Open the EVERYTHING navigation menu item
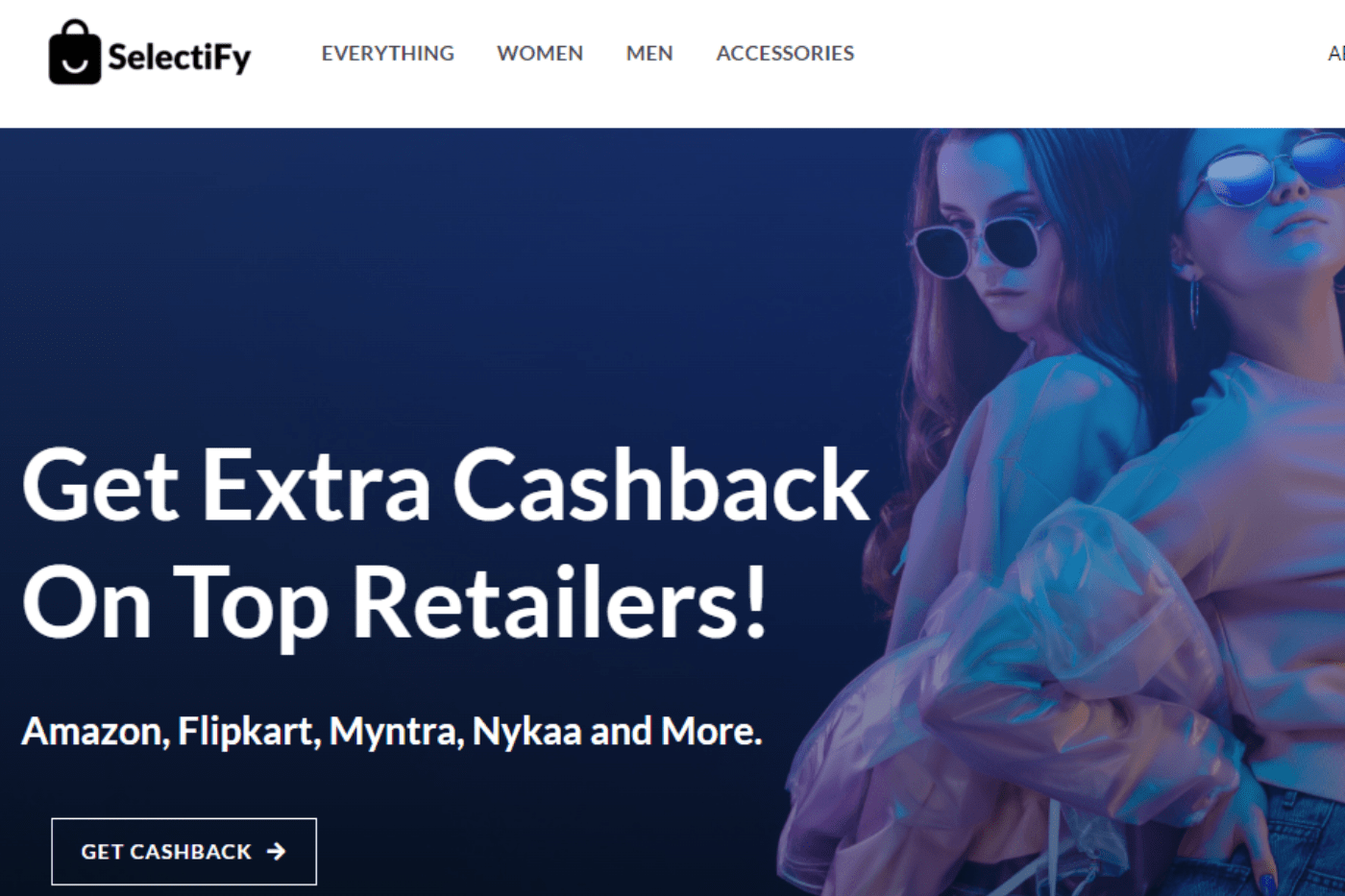 pos(388,54)
